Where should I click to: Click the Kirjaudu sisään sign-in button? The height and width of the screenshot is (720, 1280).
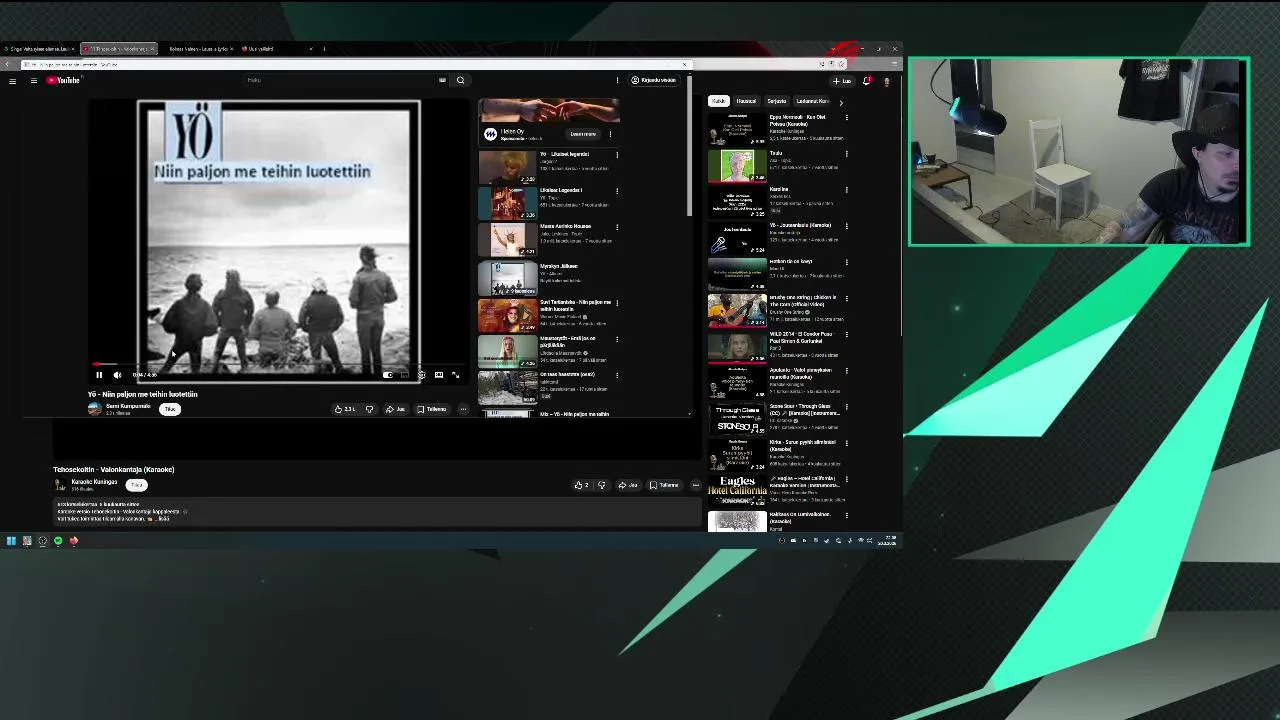[654, 80]
